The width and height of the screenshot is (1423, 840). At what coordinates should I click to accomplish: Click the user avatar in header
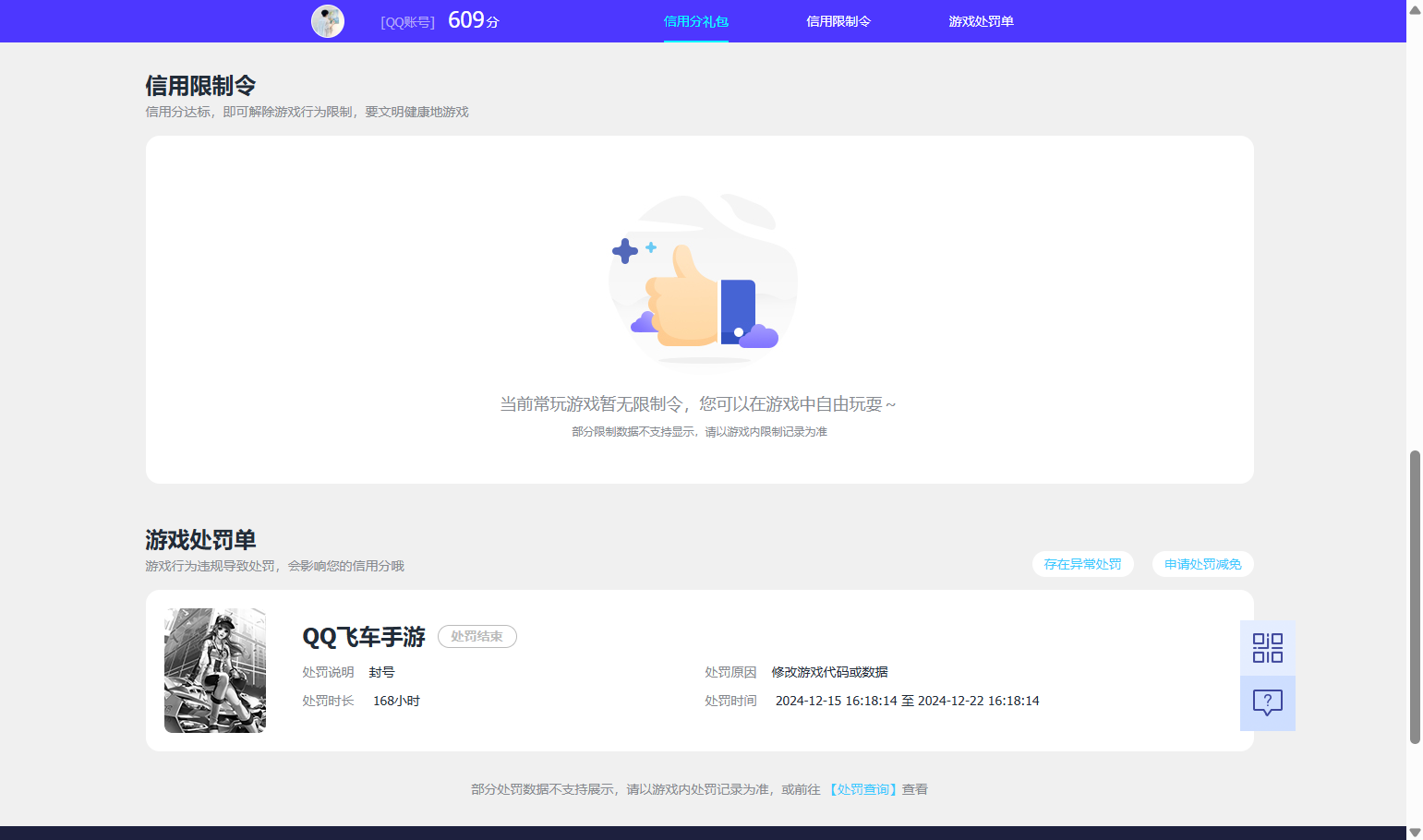[x=328, y=21]
